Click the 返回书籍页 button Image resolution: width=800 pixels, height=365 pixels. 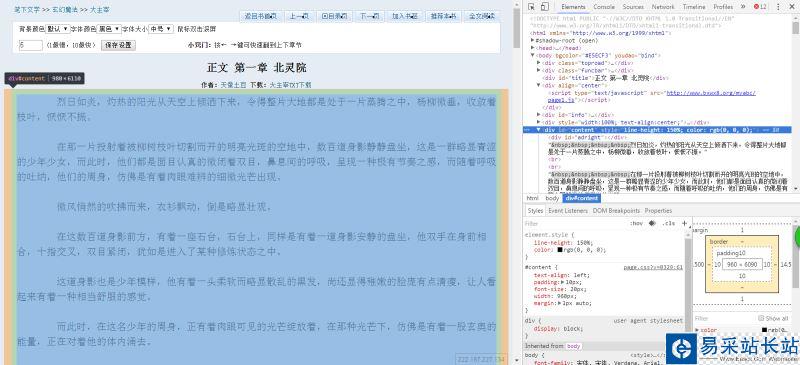click(x=261, y=16)
